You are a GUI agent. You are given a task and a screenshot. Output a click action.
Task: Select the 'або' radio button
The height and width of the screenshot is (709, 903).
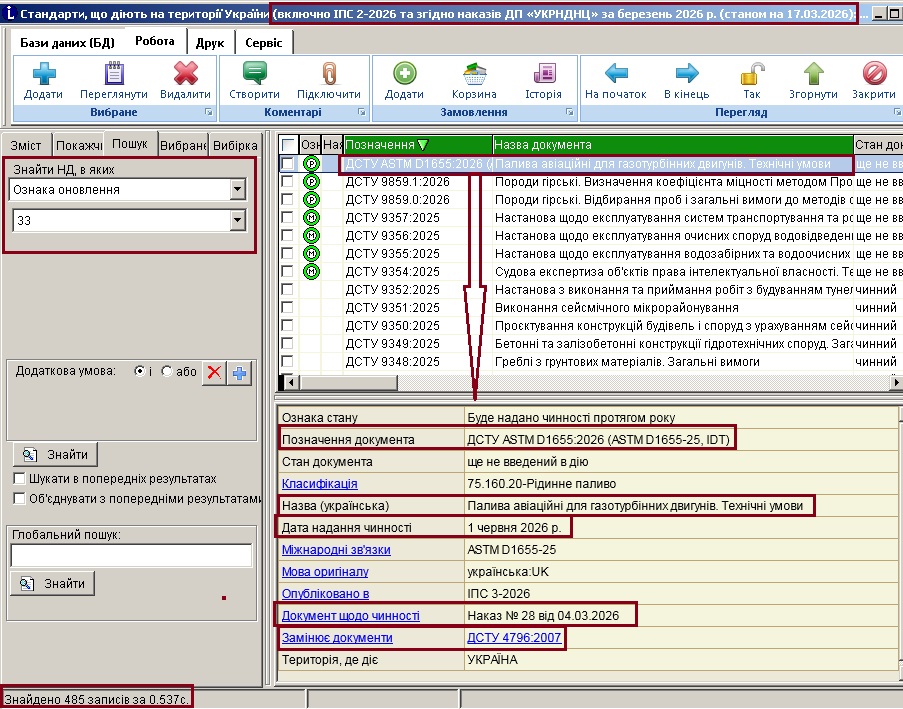pyautogui.click(x=166, y=371)
